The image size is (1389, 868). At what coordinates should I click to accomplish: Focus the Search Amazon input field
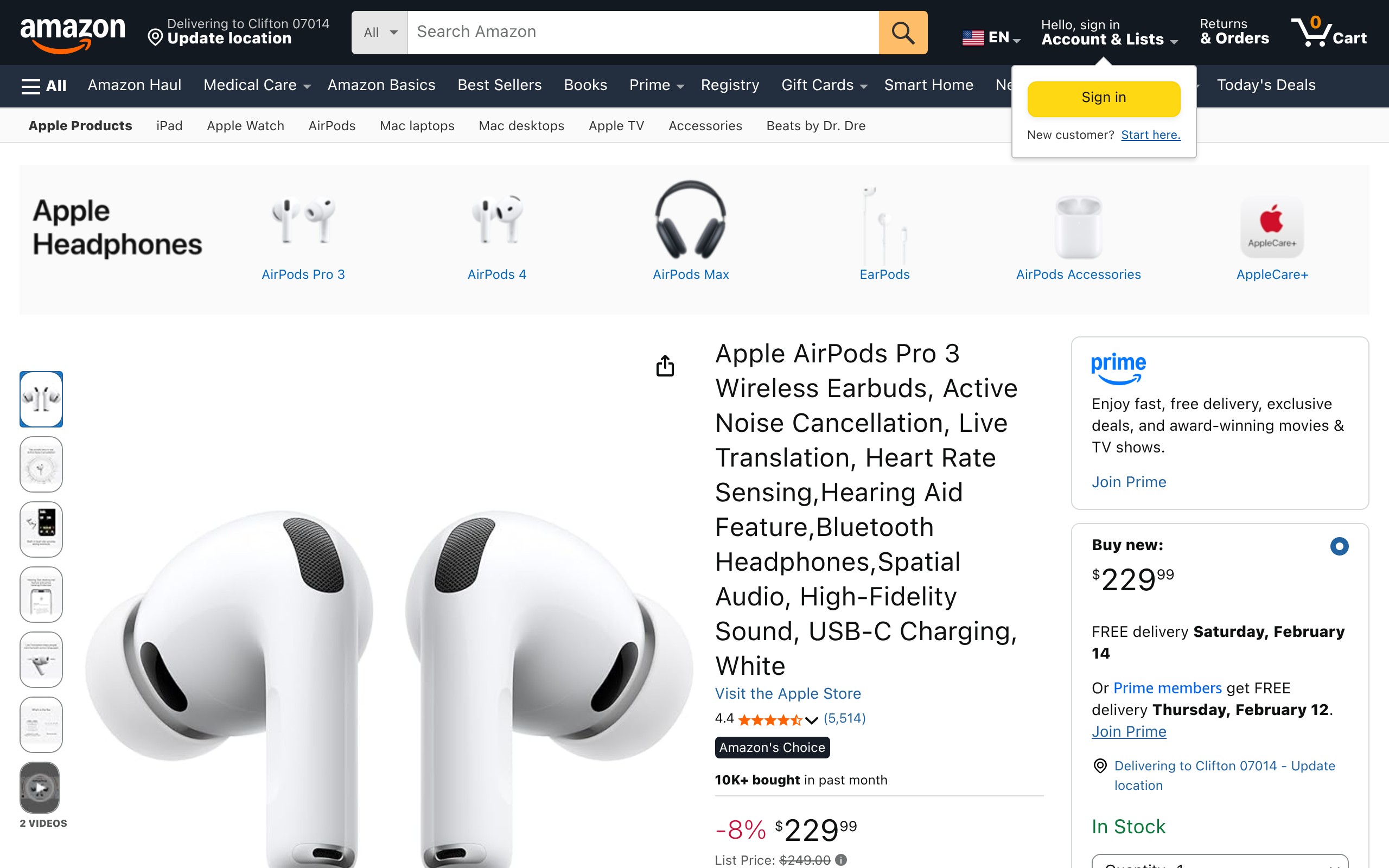(x=642, y=33)
